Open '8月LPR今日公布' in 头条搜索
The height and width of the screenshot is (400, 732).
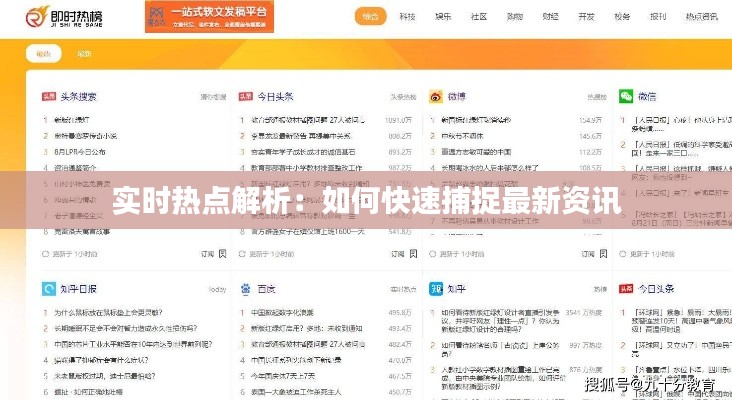pyautogui.click(x=80, y=152)
